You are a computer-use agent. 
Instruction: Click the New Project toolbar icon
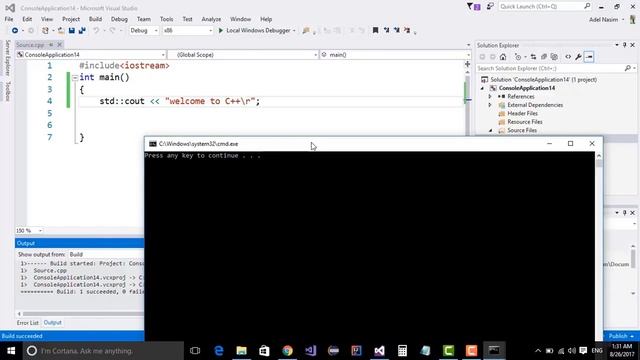tap(45, 31)
